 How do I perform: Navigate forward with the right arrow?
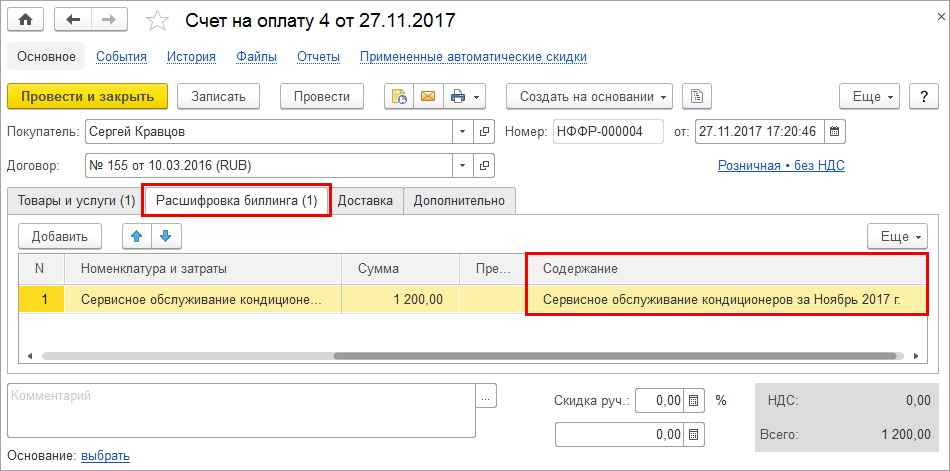point(109,21)
